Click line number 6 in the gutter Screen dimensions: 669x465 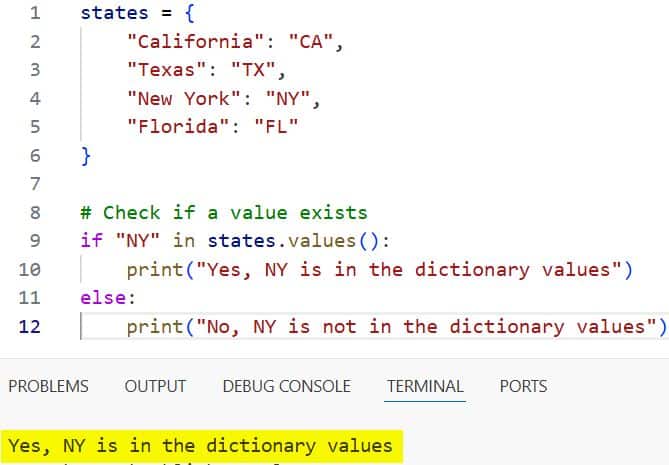click(x=36, y=156)
